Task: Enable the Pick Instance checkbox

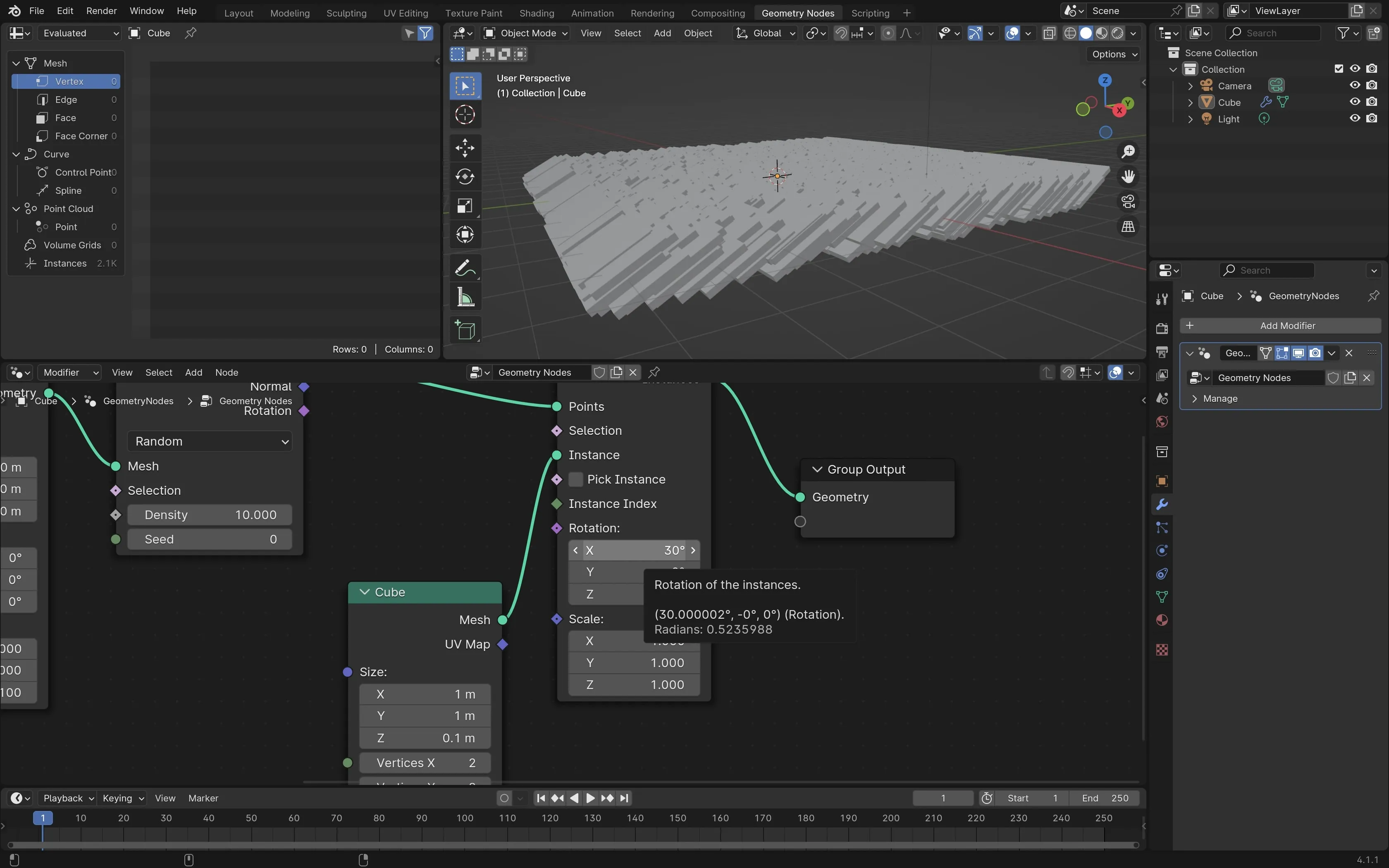Action: tap(576, 479)
